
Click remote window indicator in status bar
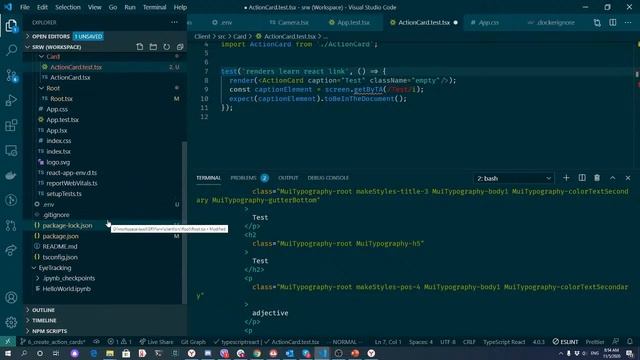click(8, 342)
